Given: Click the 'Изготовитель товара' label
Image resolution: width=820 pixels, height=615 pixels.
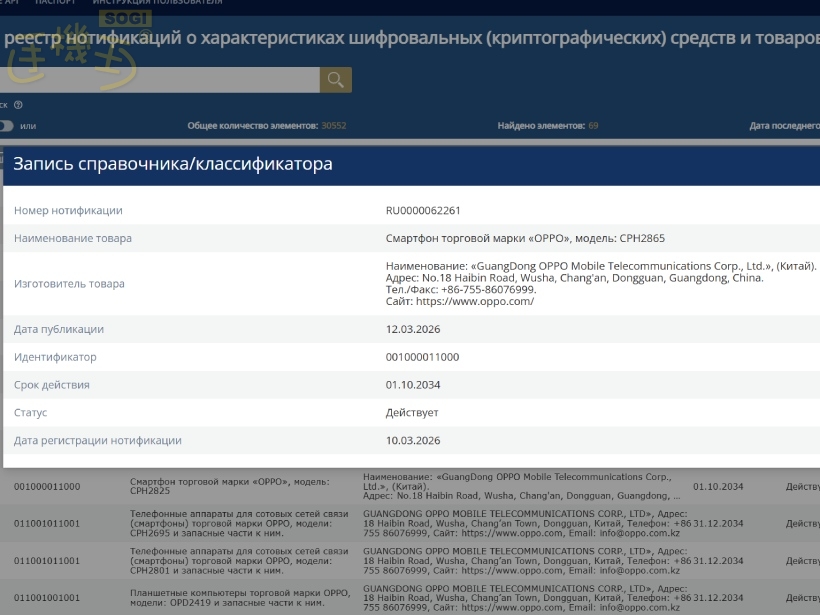Looking at the screenshot, I should click(69, 283).
